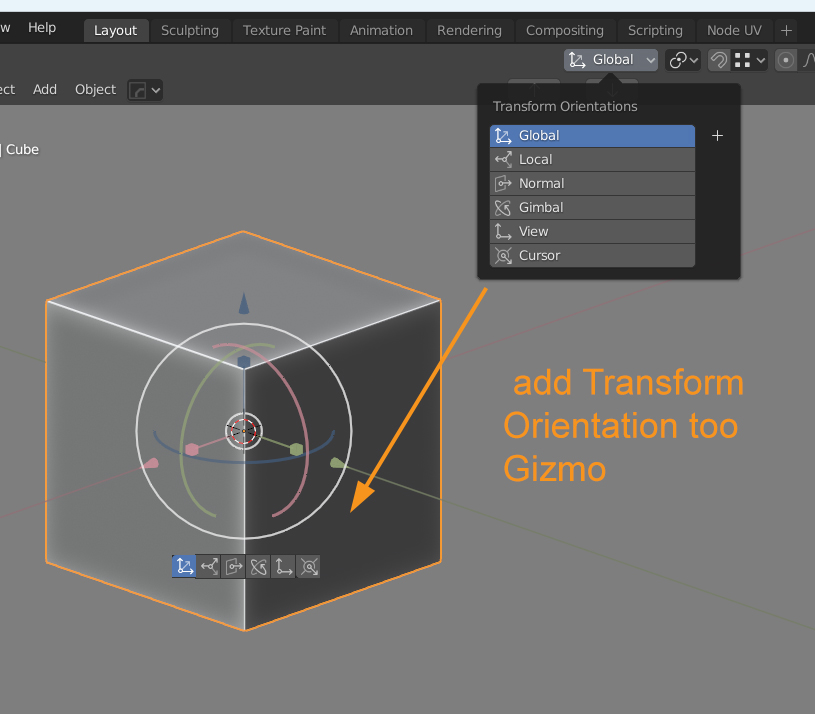Open the Rendering workspace tab
815x714 pixels.
click(x=469, y=31)
